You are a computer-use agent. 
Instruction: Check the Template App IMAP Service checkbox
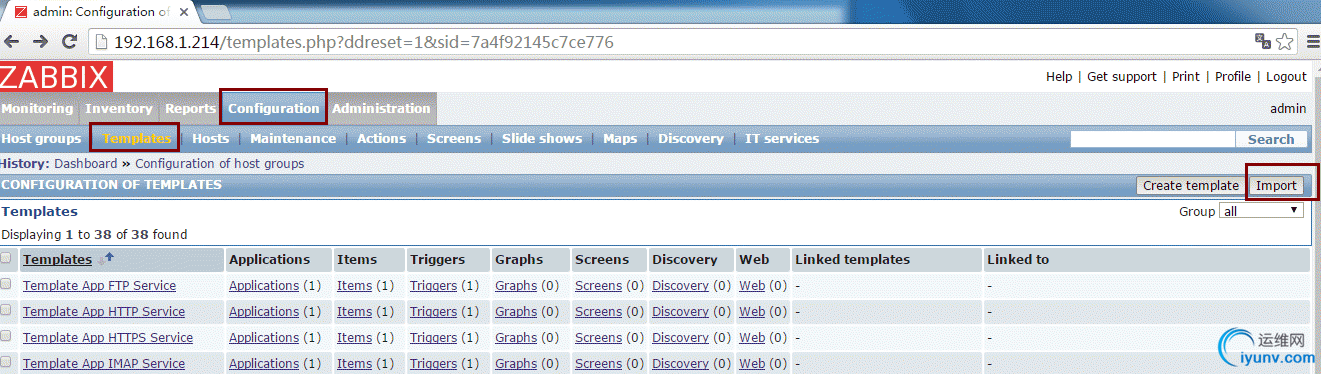coord(6,362)
